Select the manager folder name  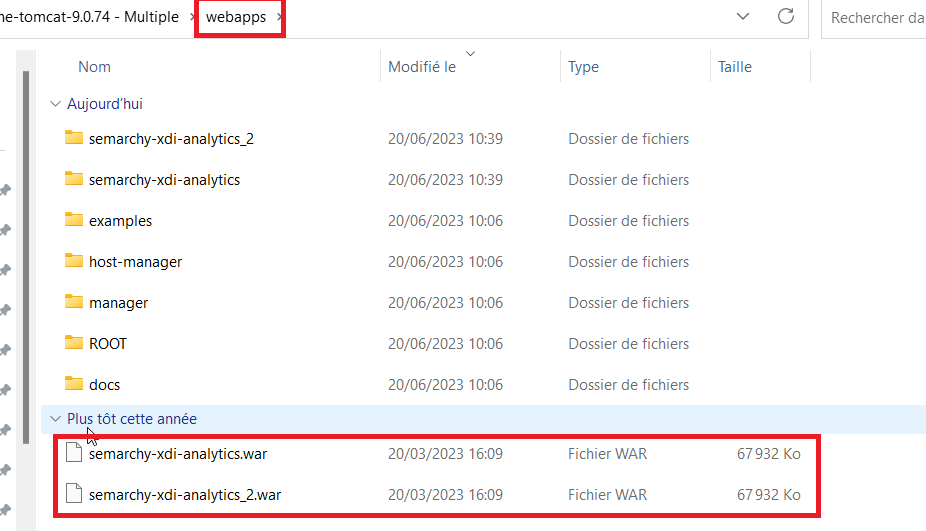(x=118, y=303)
